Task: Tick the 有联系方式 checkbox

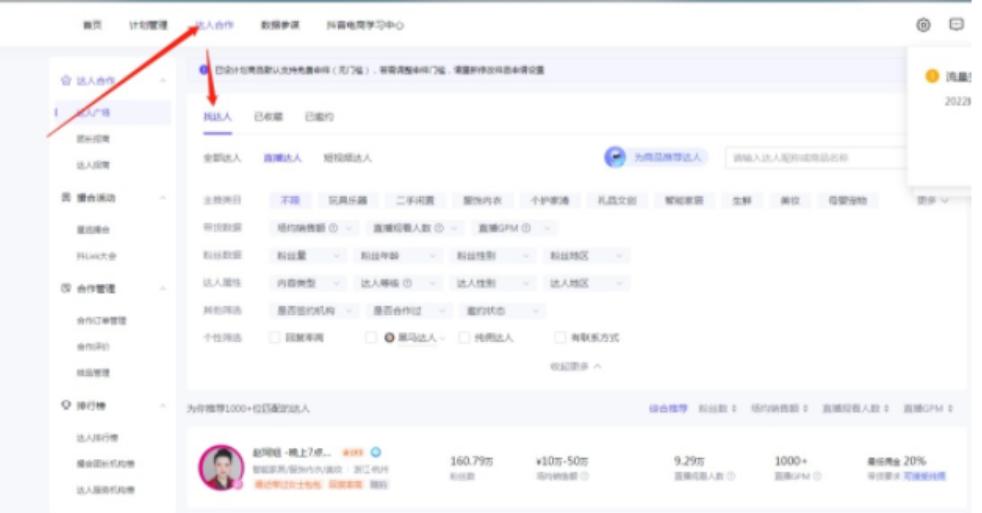Action: click(x=560, y=338)
